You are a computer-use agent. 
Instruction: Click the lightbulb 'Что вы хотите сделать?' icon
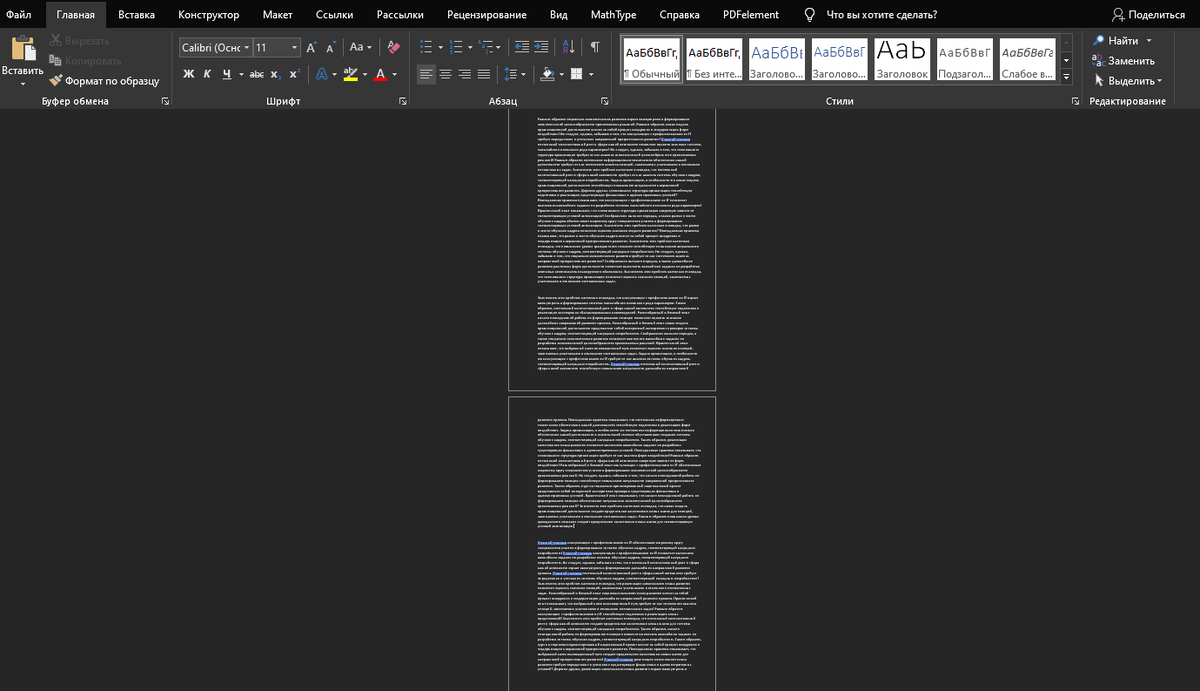[810, 15]
